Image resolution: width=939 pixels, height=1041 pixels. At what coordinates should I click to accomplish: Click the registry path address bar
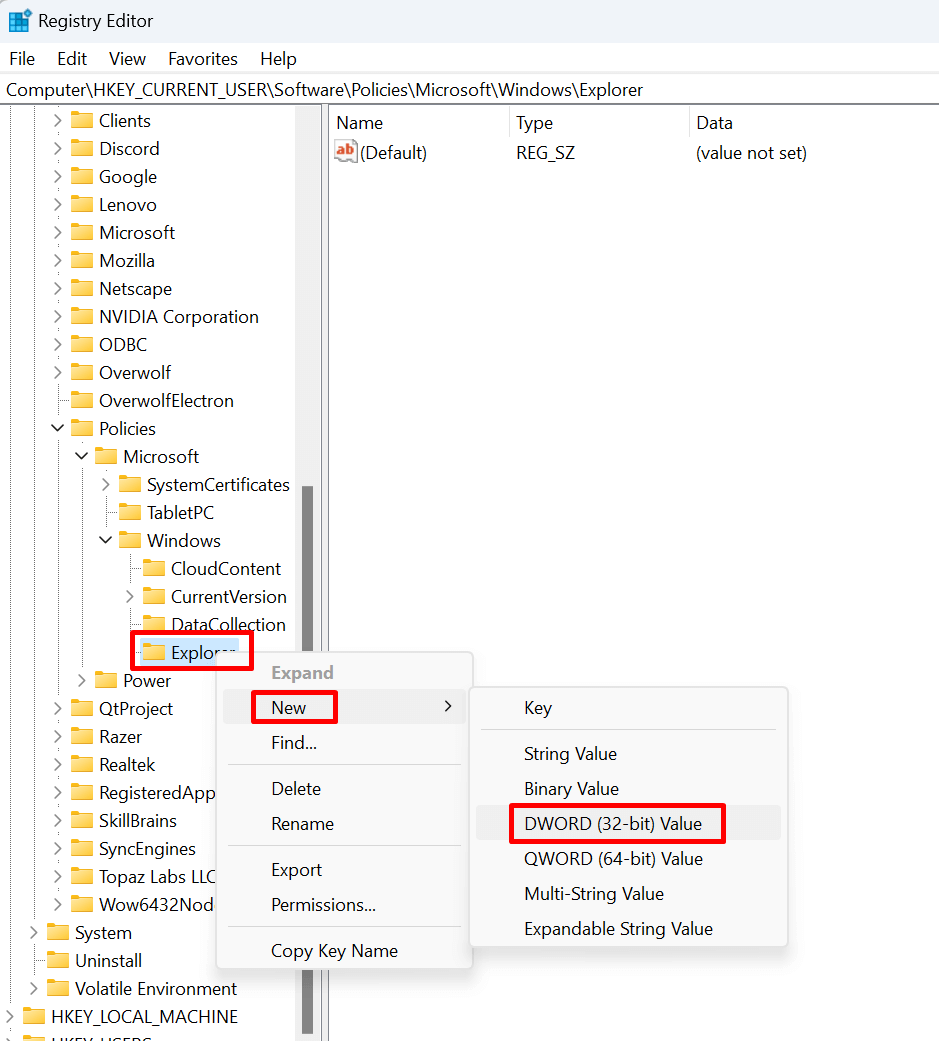coord(470,90)
